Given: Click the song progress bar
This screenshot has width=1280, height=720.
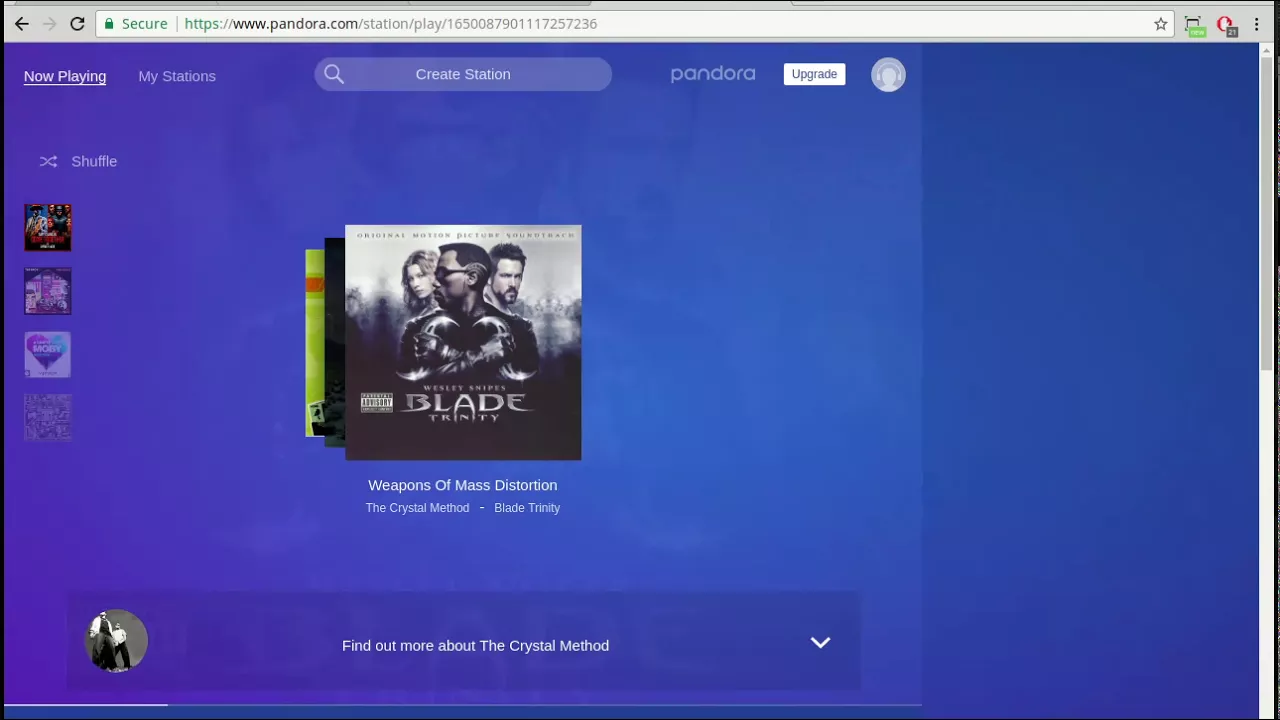Looking at the screenshot, I should coord(462,705).
